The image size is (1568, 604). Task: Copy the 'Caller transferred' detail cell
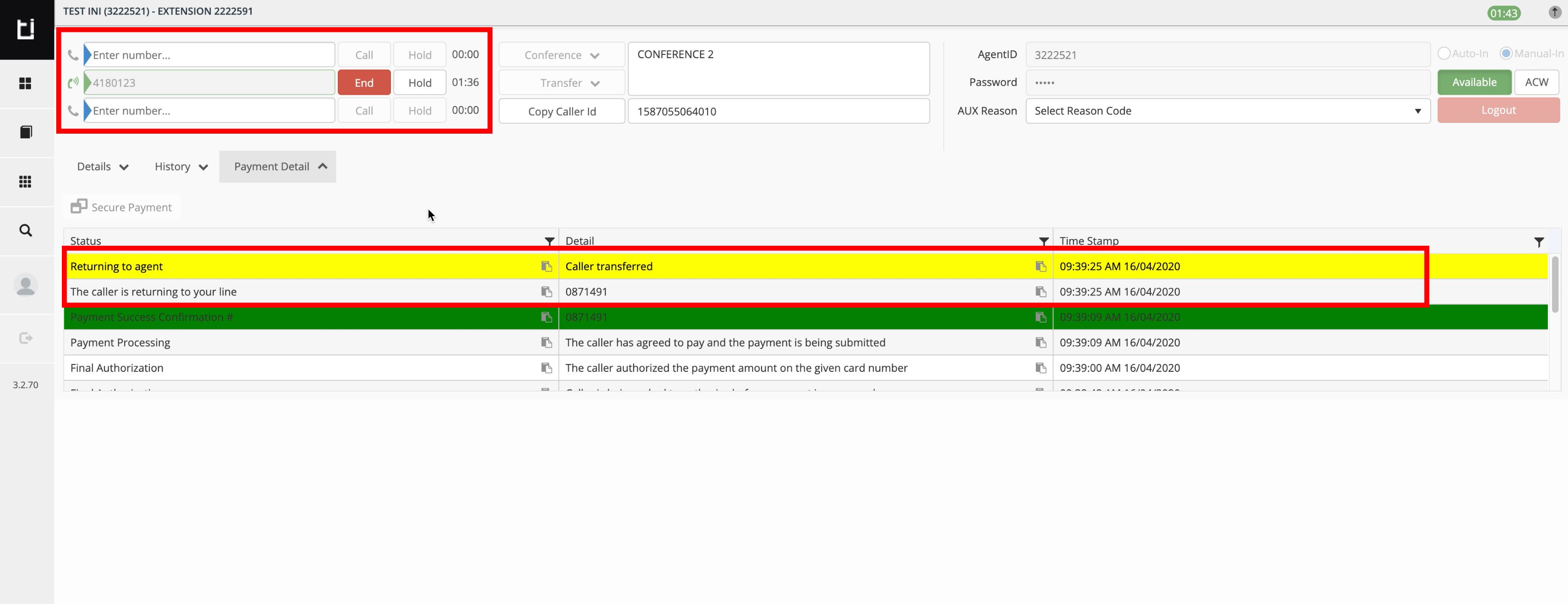click(1041, 266)
